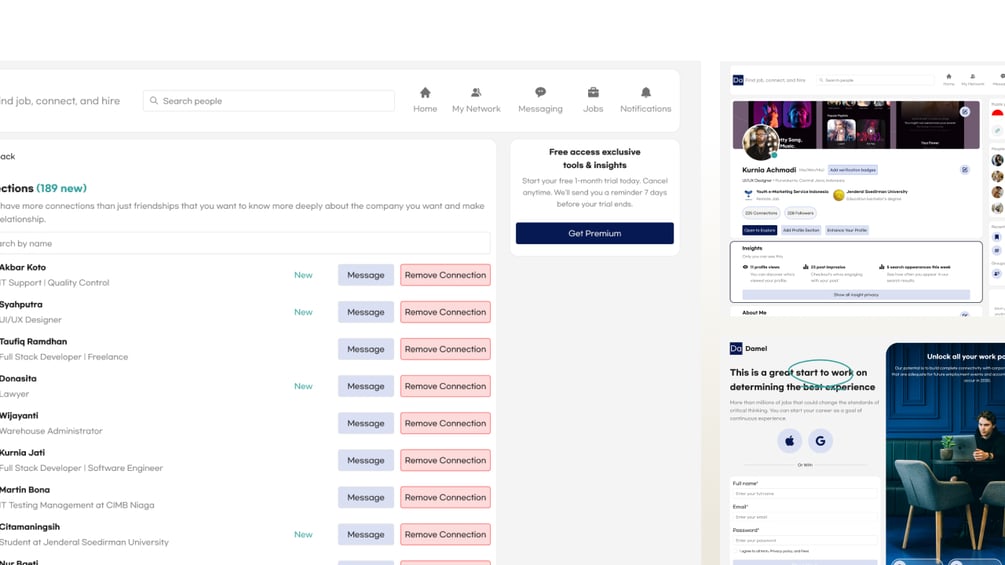Tick the agree to terms checkbox
Viewport: 1005px width, 565px height.
(x=736, y=551)
